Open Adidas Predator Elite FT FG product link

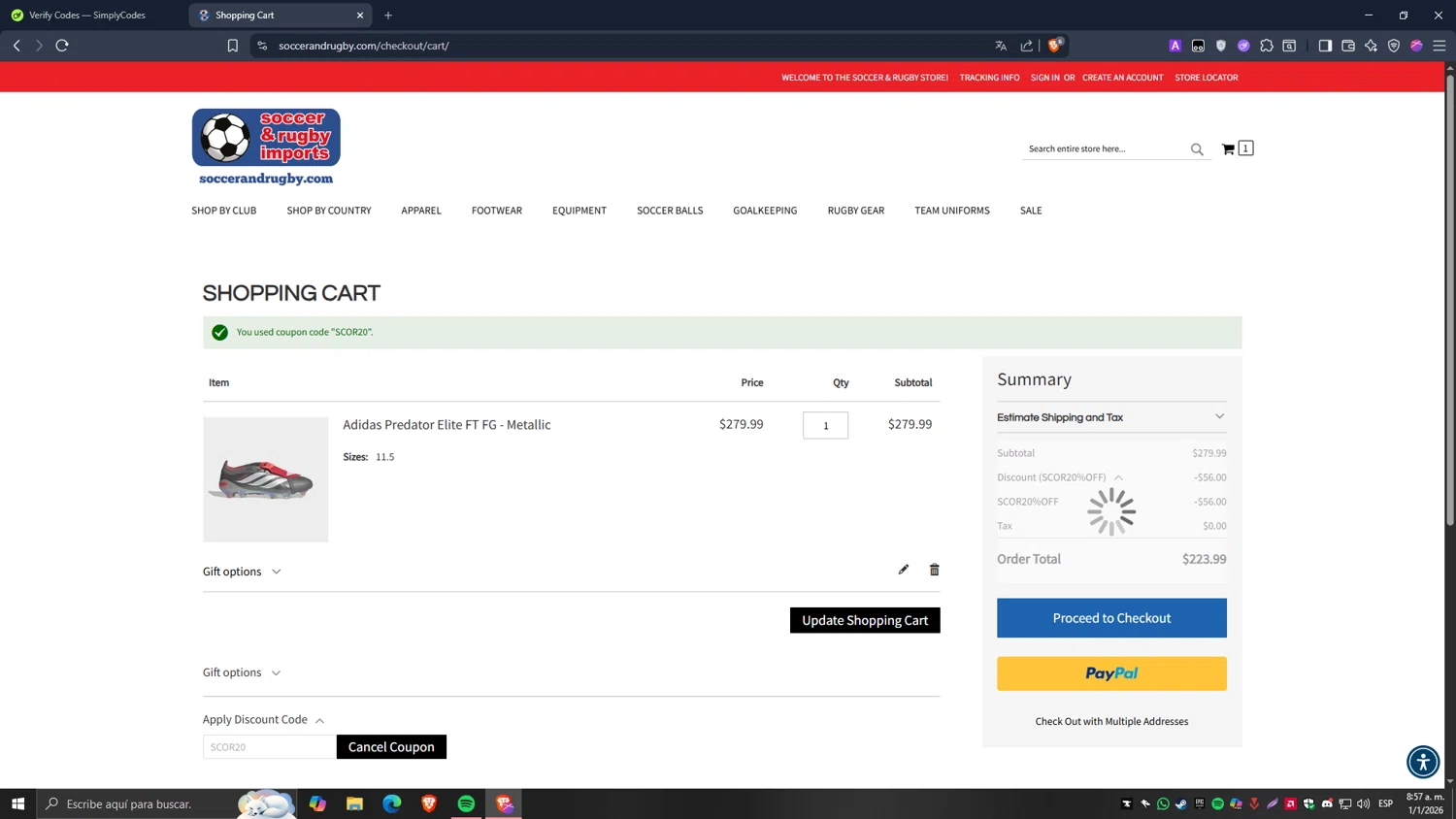[x=447, y=425]
